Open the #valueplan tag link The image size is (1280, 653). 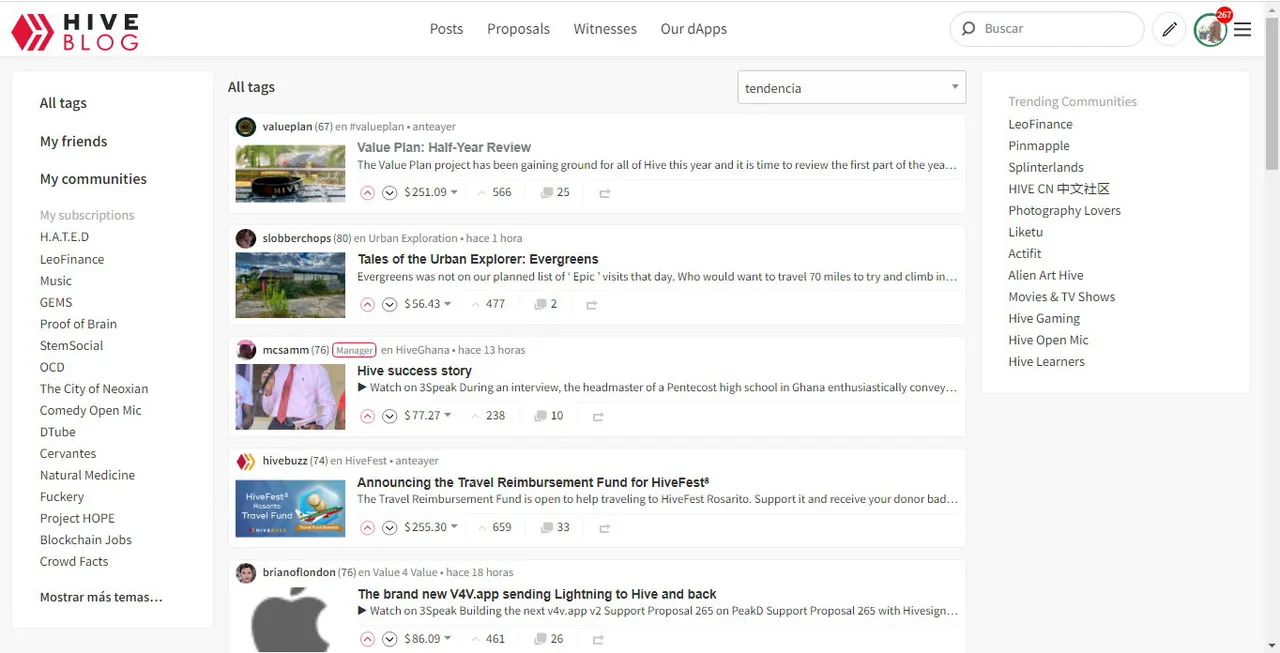(x=377, y=127)
